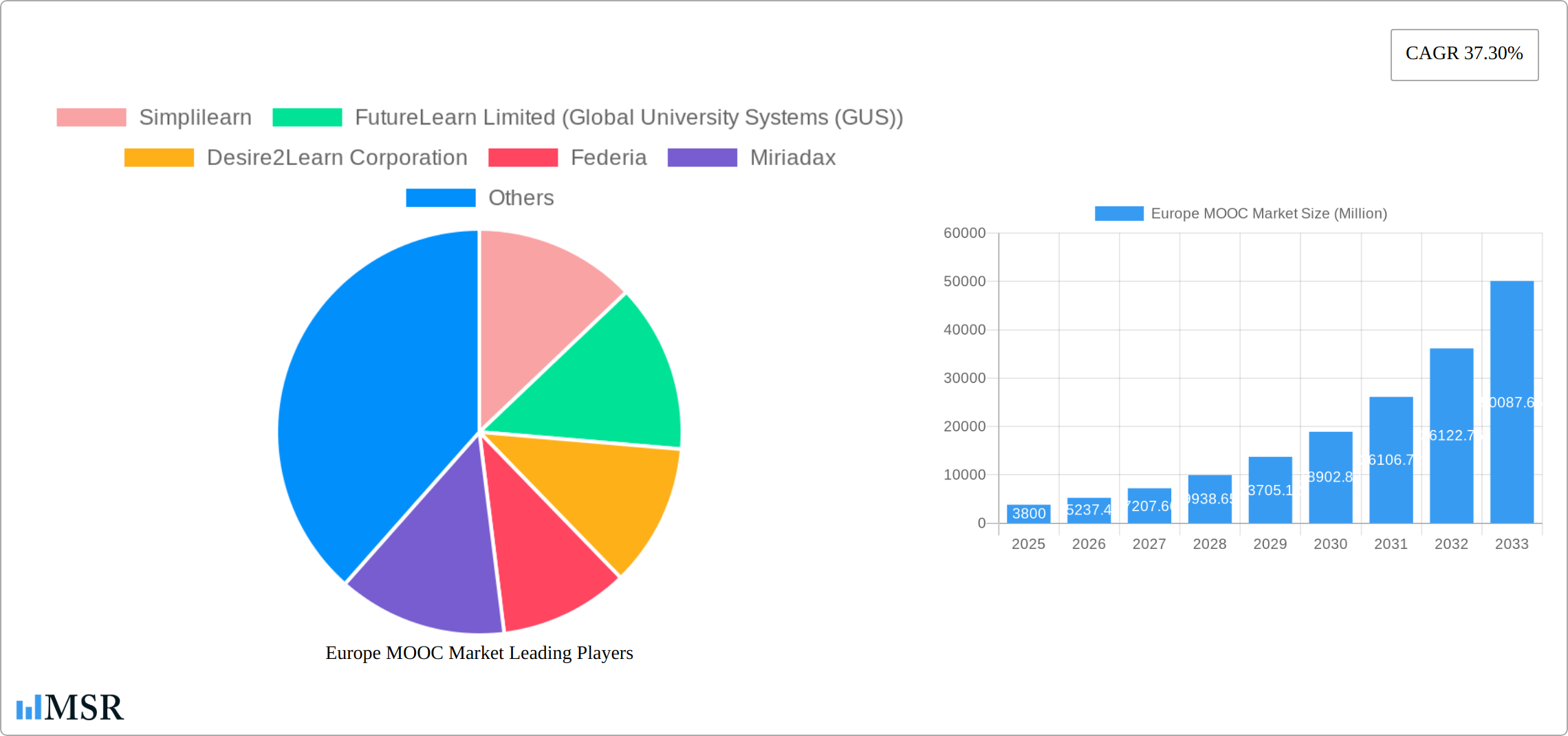Click Europe MOOC Market Leading Players caption
The width and height of the screenshot is (1568, 736).
[479, 653]
